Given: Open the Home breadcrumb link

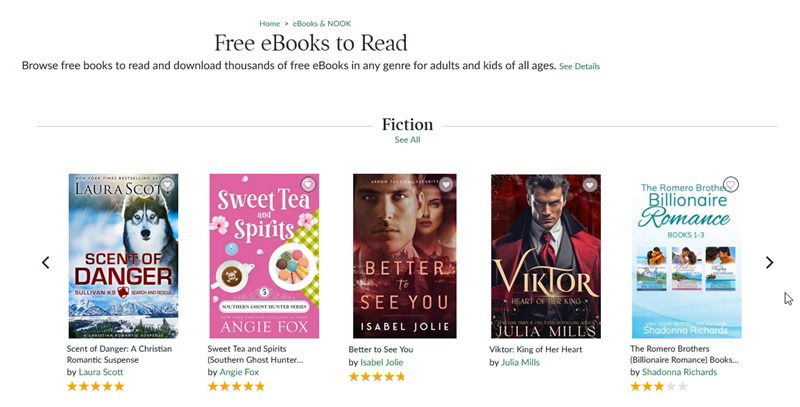Looking at the screenshot, I should coord(269,23).
